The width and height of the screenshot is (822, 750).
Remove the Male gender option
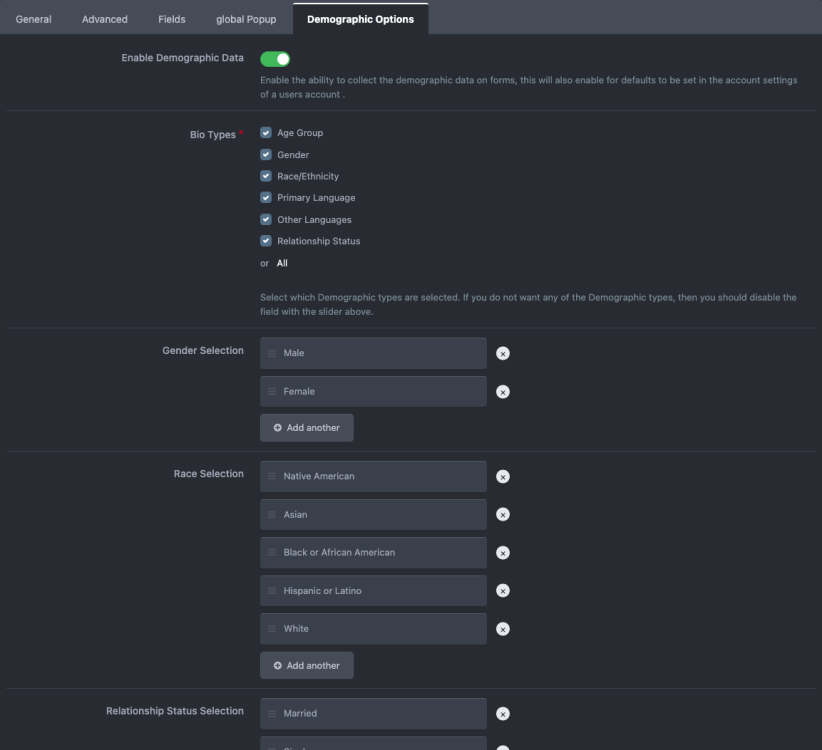click(503, 353)
